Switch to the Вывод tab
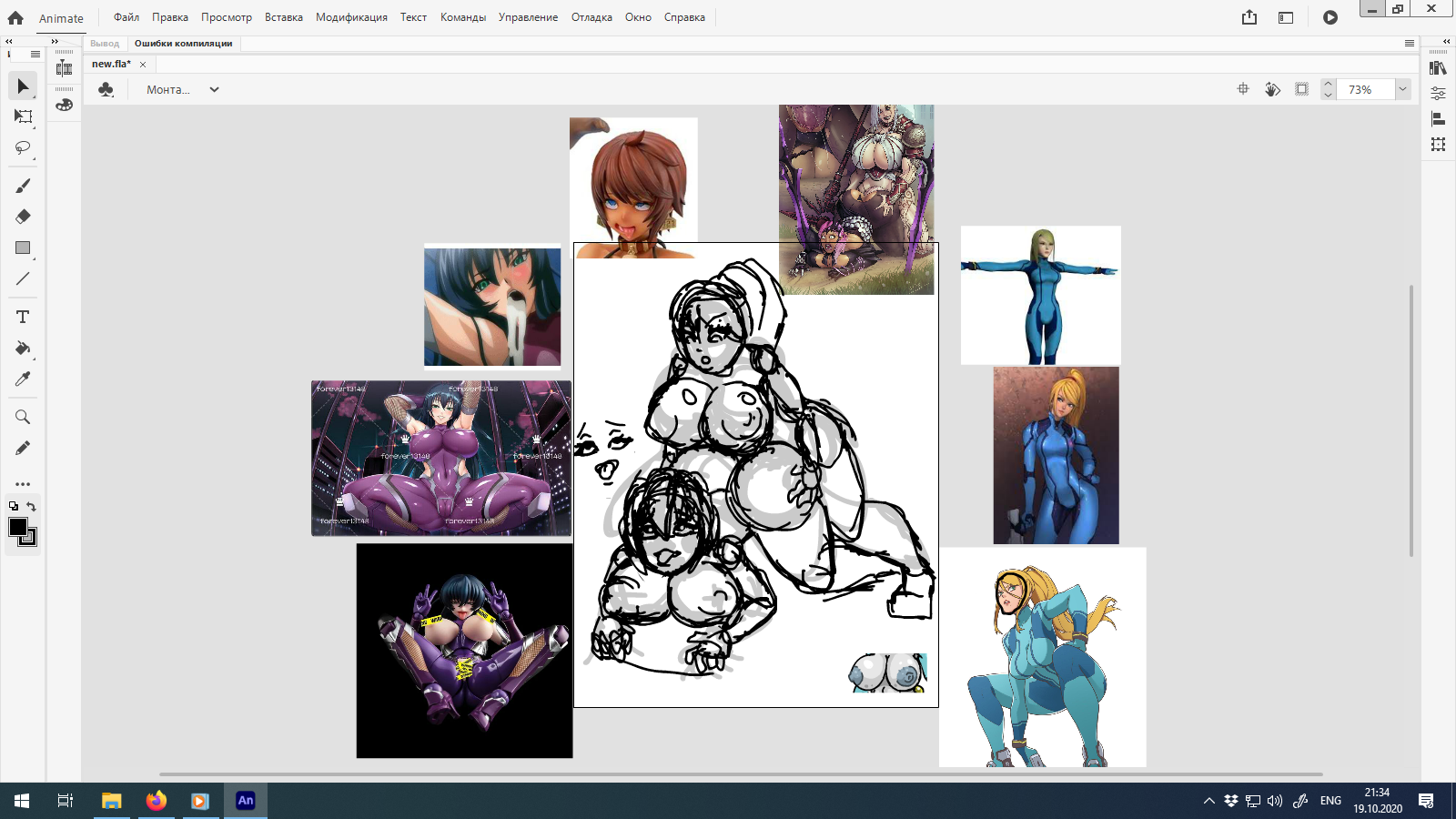This screenshot has height=819, width=1456. point(105,44)
